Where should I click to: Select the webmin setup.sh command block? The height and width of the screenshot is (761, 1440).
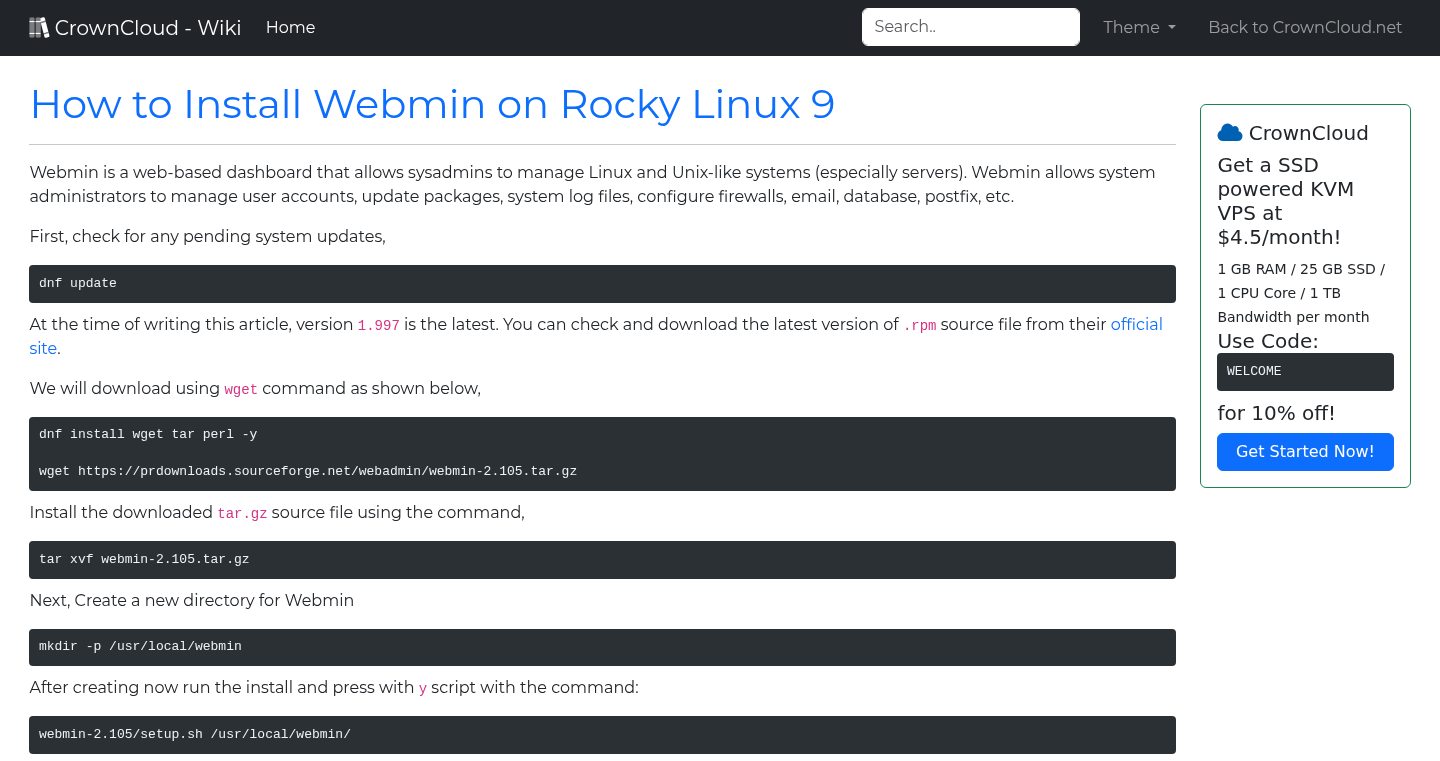601,734
